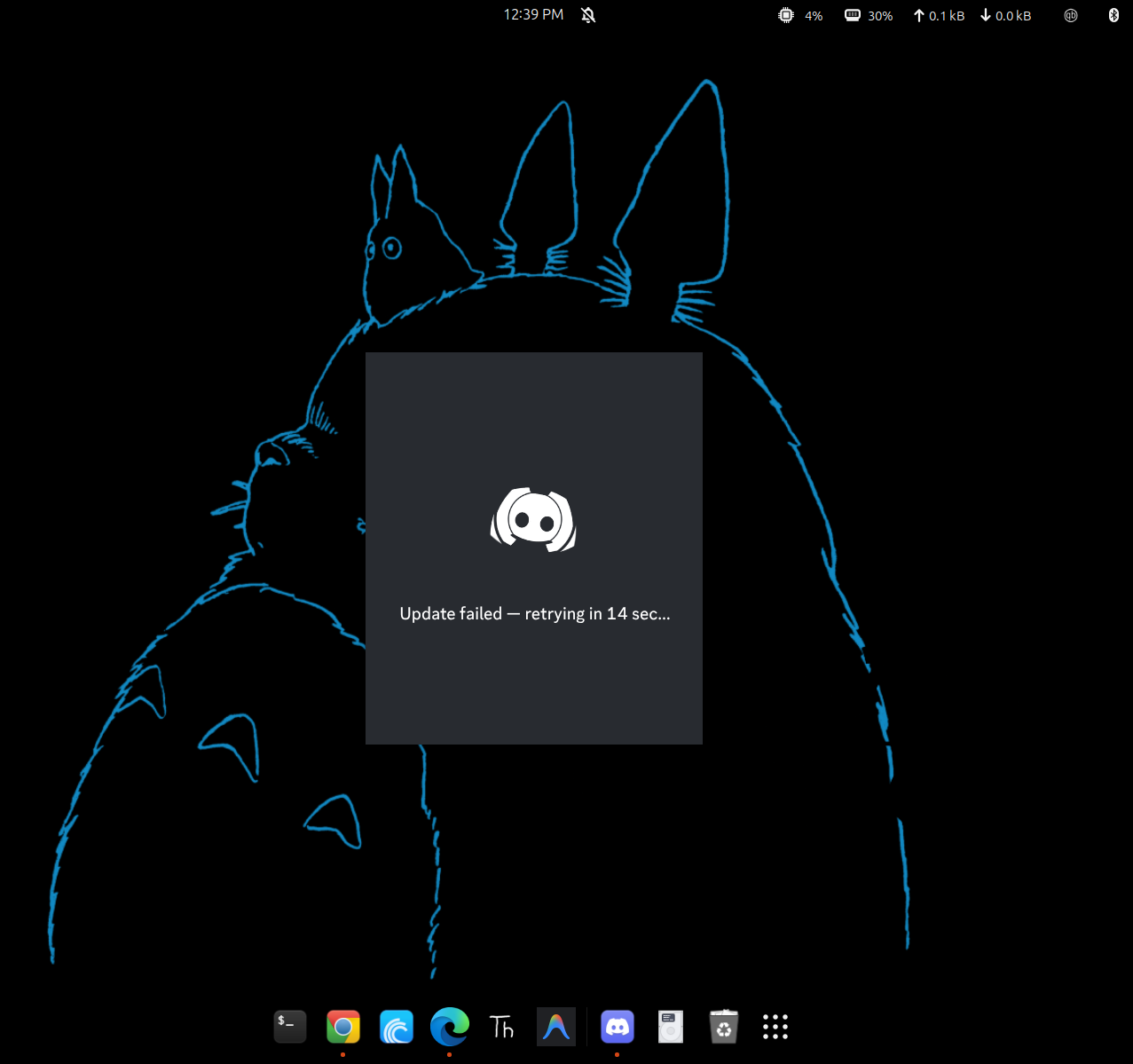Click the 0.0 kB download speed text

1013,16
